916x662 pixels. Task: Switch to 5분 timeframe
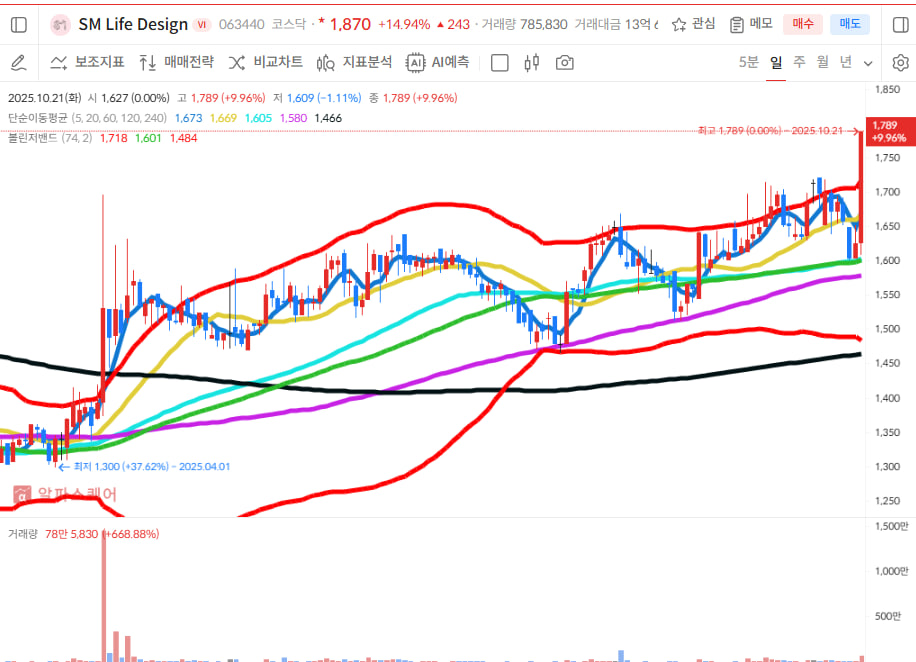pos(748,63)
